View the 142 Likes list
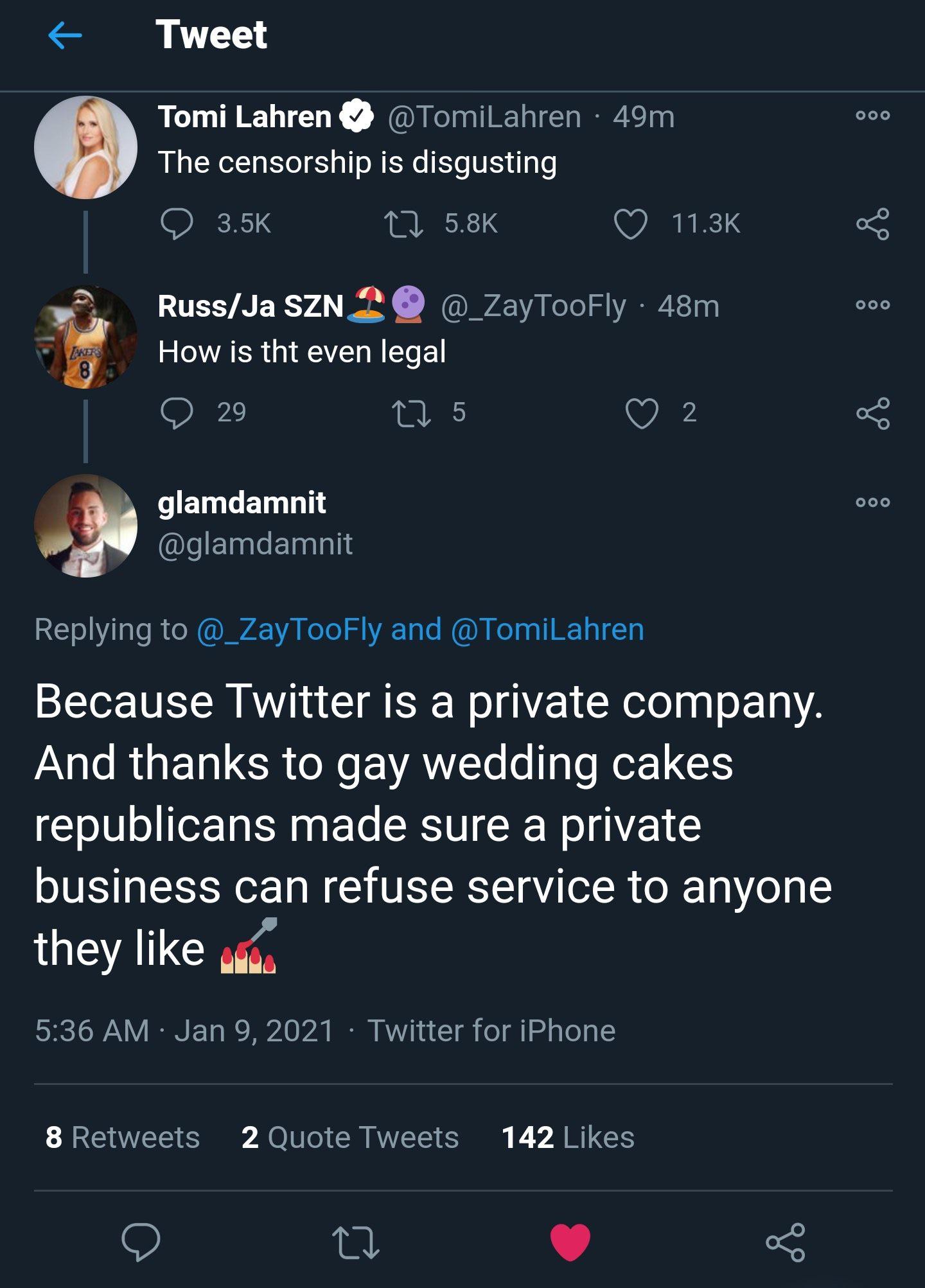Screen dimensions: 925x1288 567,1138
